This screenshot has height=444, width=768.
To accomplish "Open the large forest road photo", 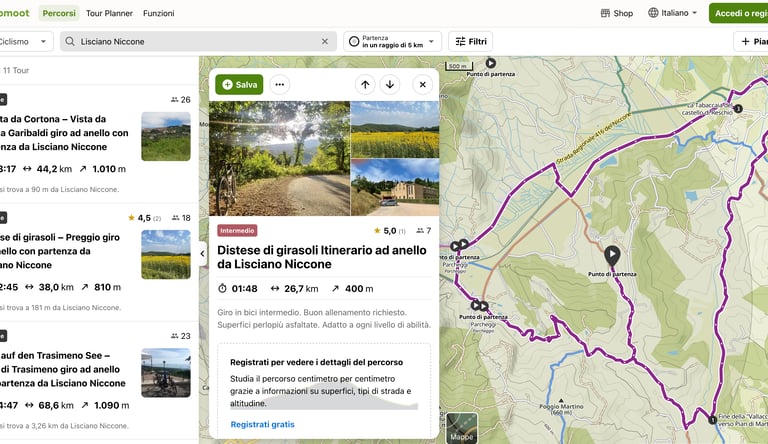I will (x=280, y=158).
